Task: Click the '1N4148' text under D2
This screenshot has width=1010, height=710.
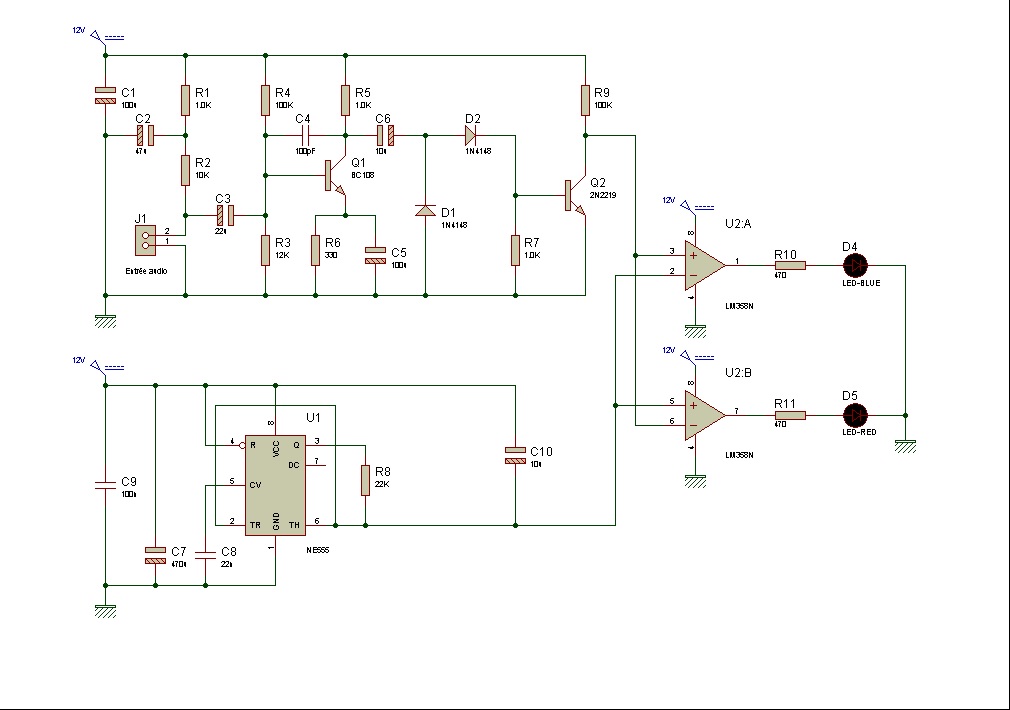Action: click(478, 151)
